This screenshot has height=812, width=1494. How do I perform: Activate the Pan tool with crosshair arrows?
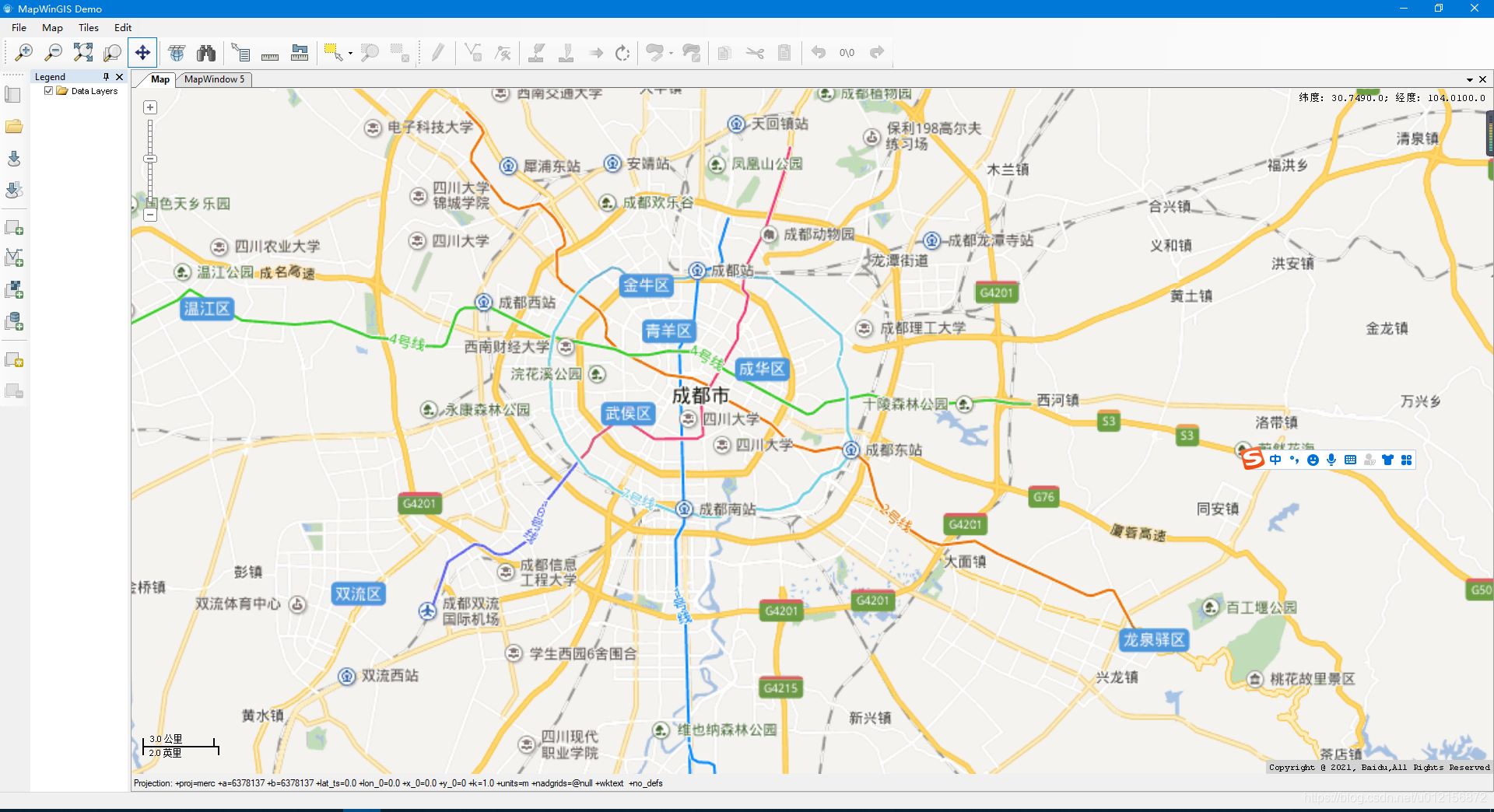point(142,52)
